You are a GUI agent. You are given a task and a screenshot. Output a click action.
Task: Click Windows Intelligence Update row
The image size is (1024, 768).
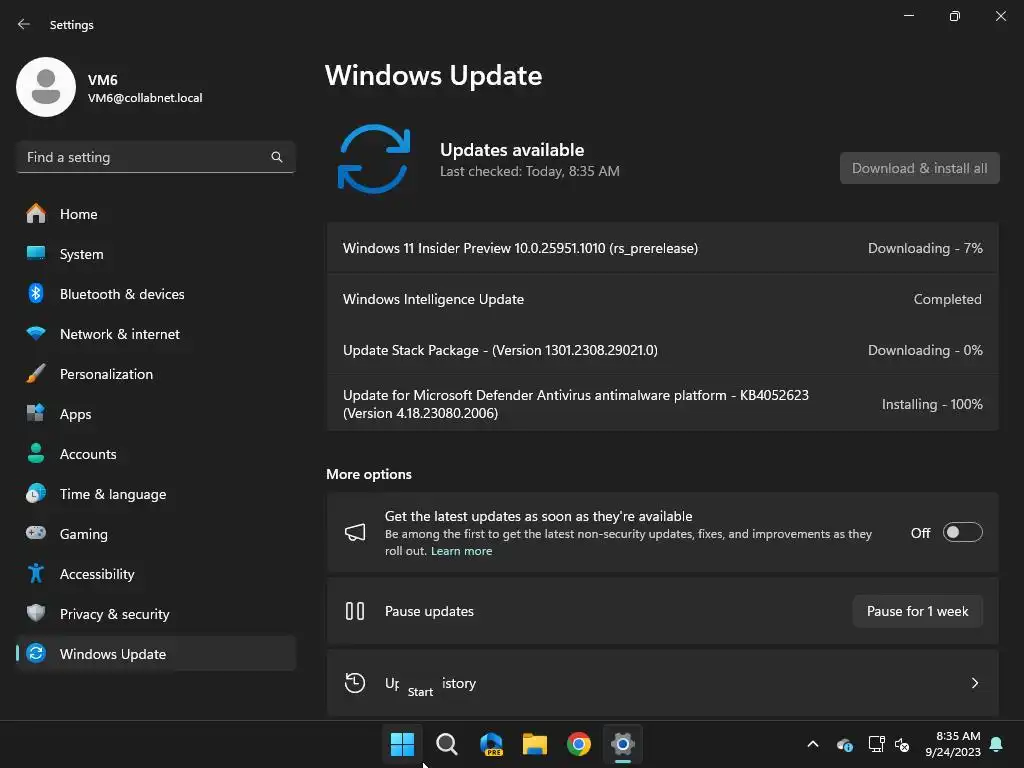click(x=663, y=299)
